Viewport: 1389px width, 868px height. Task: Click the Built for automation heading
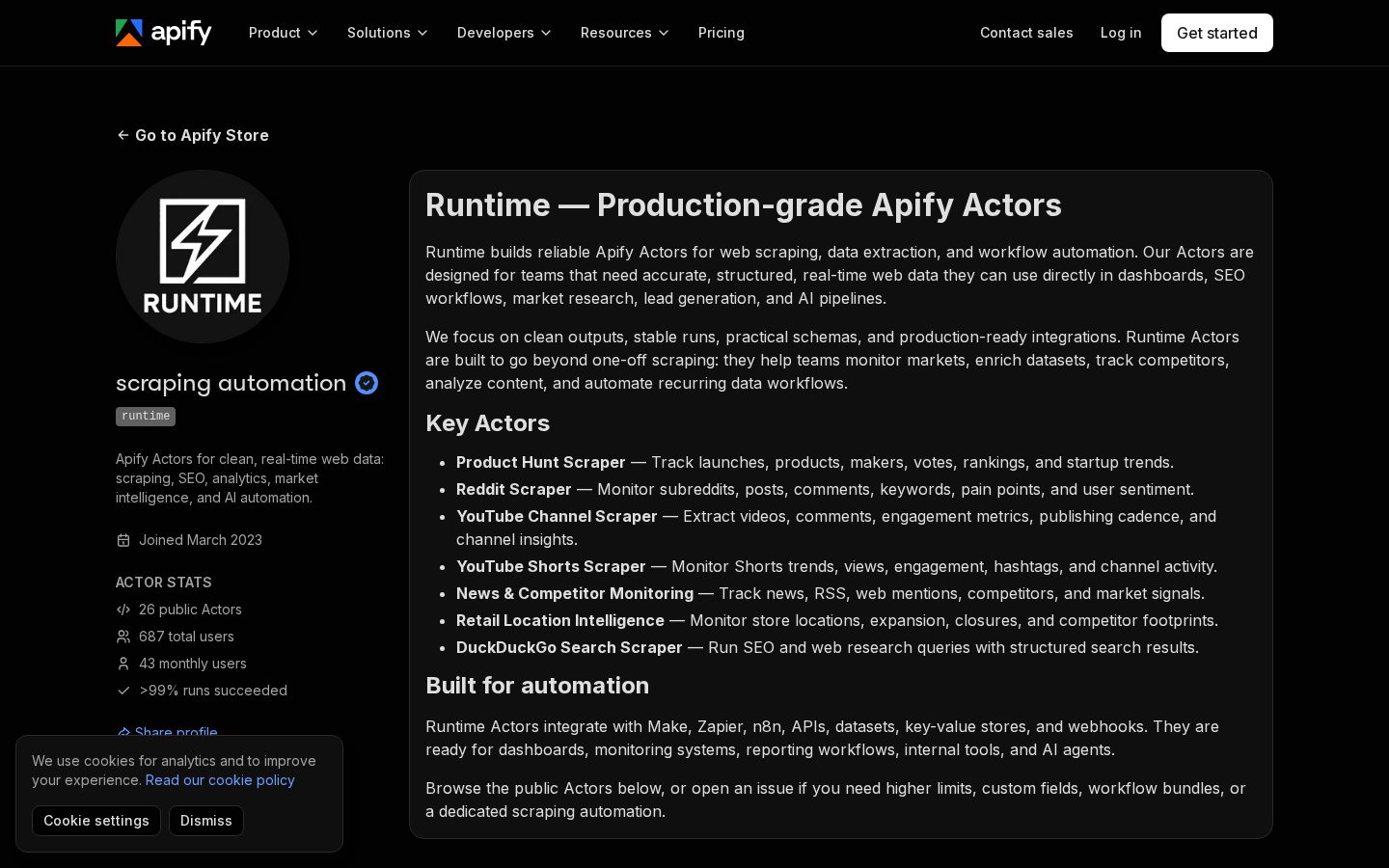point(537,686)
